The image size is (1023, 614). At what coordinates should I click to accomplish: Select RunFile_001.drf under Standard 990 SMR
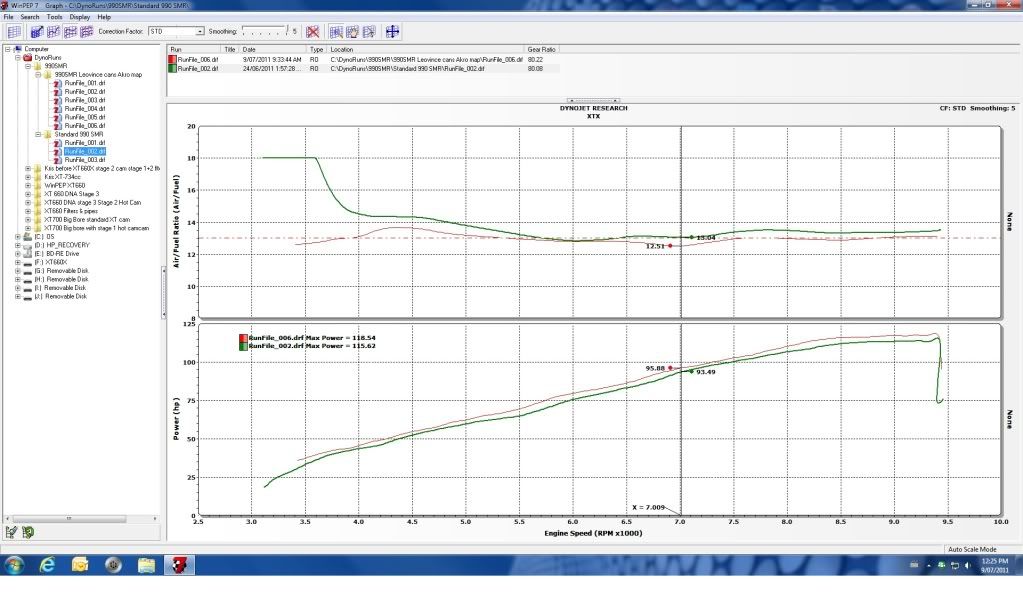pyautogui.click(x=85, y=142)
